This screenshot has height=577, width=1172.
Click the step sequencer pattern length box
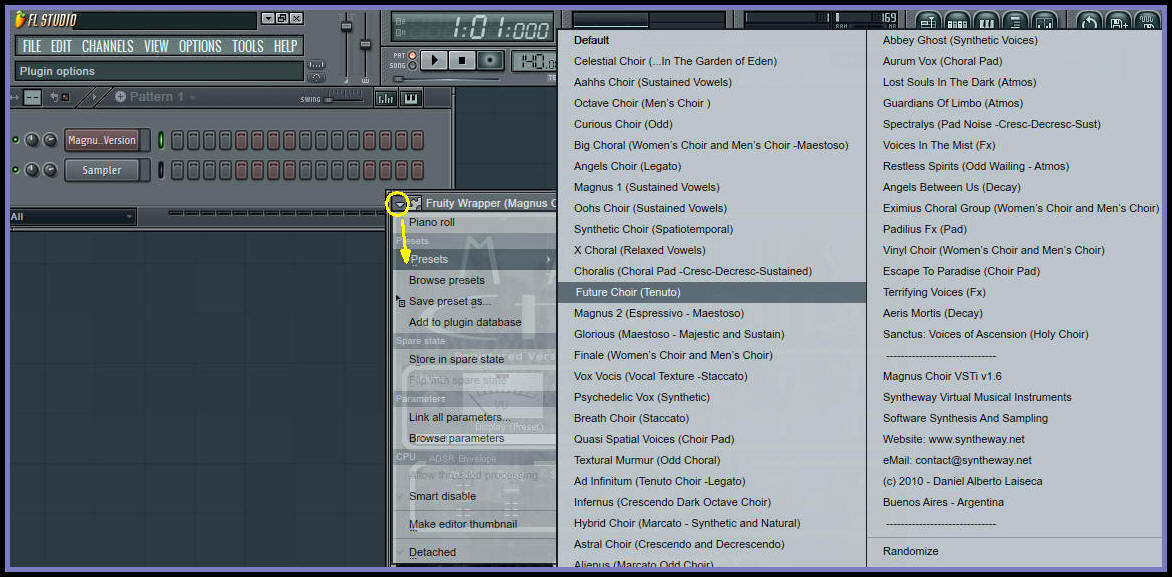pos(32,97)
